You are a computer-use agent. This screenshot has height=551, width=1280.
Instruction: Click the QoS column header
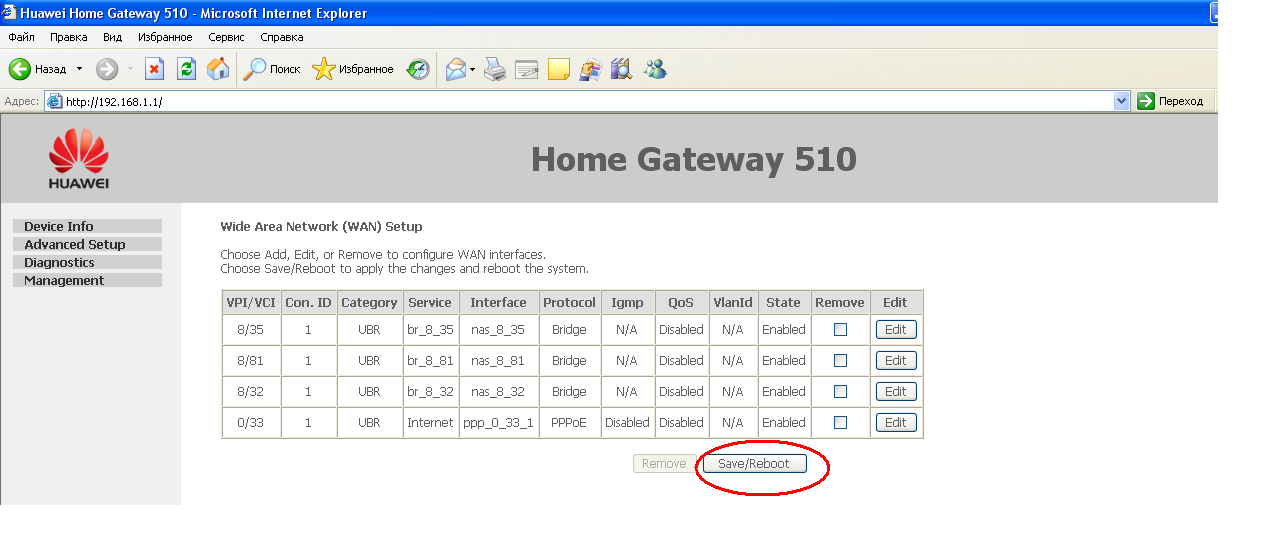681,302
